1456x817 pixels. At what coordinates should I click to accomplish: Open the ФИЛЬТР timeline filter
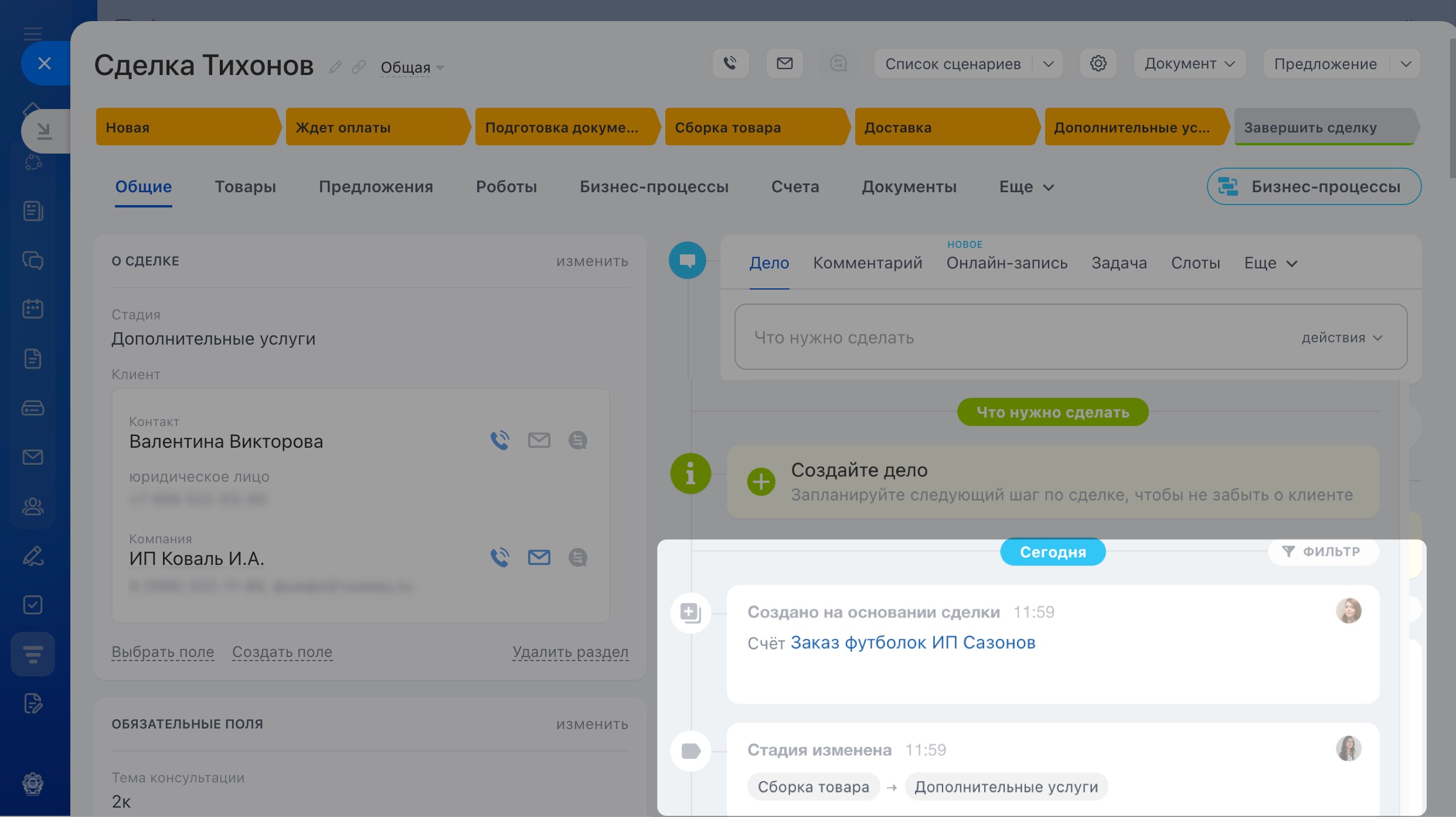(1323, 552)
